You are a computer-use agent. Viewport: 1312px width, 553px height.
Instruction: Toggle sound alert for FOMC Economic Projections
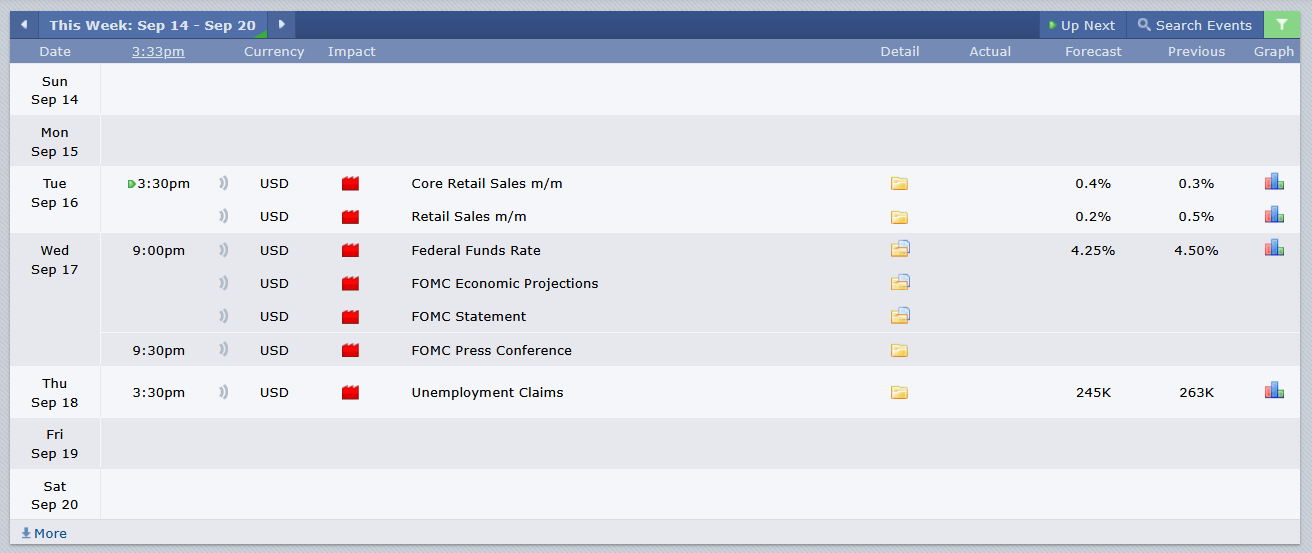(x=224, y=283)
